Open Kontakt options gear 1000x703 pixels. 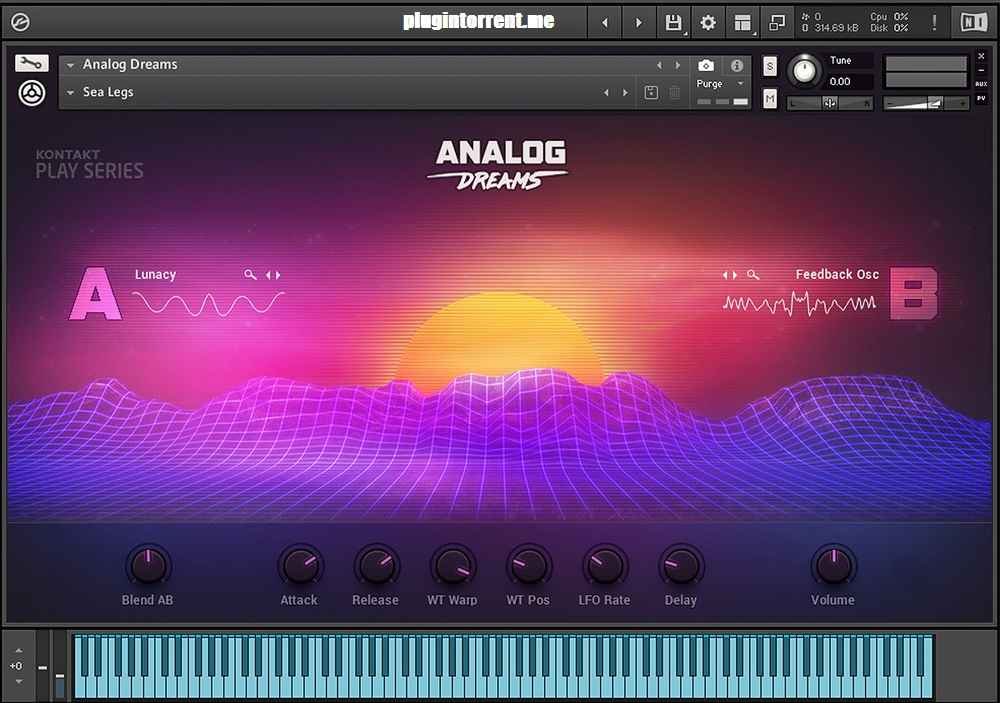point(708,23)
